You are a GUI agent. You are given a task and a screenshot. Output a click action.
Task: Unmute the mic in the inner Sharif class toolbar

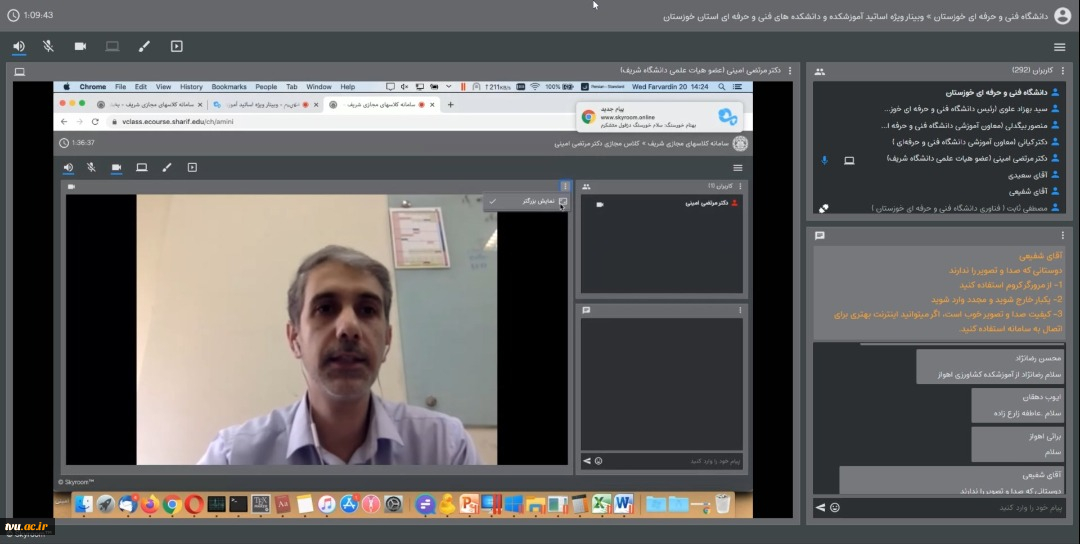tap(91, 167)
